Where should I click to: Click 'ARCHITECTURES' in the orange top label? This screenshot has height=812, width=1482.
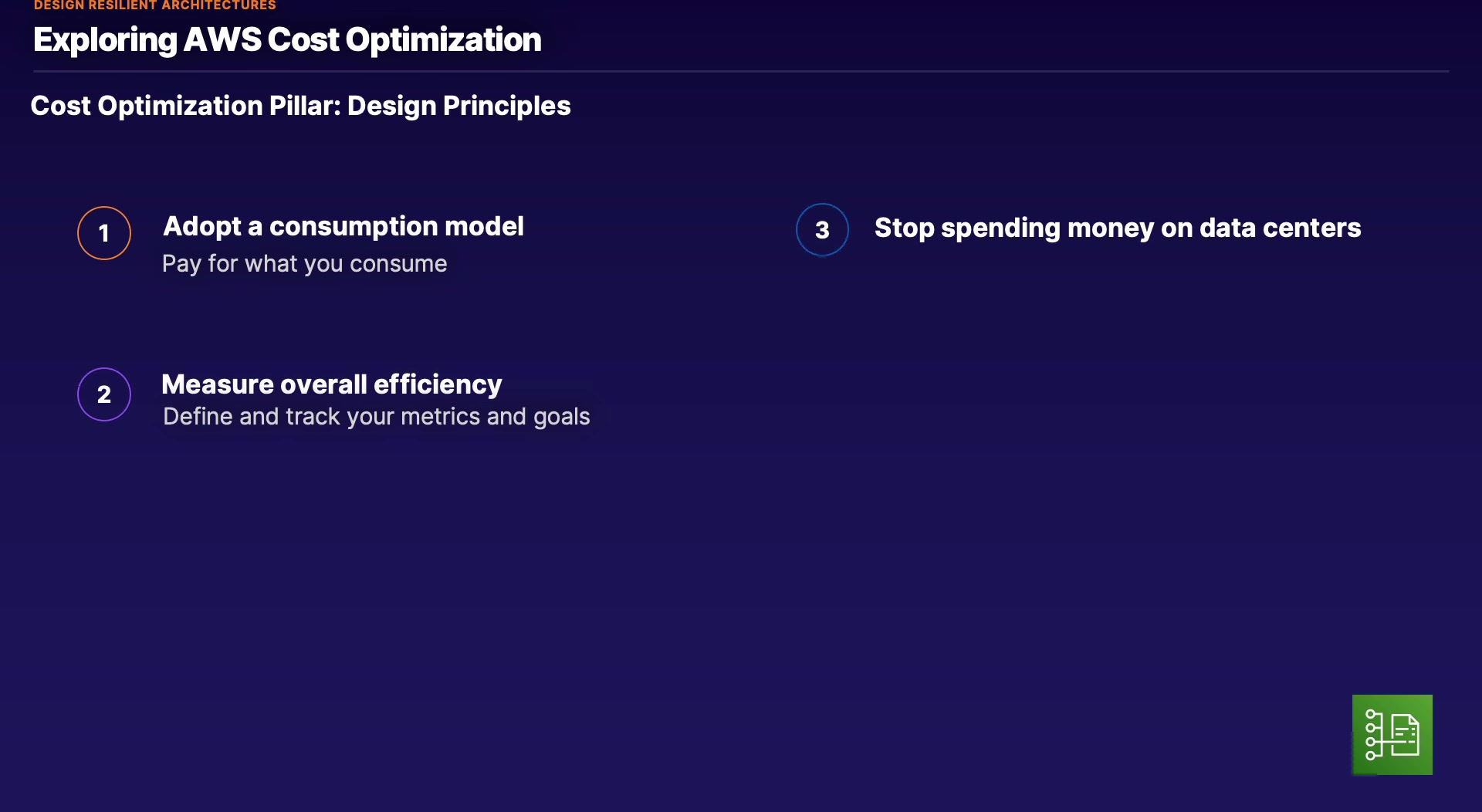218,5
